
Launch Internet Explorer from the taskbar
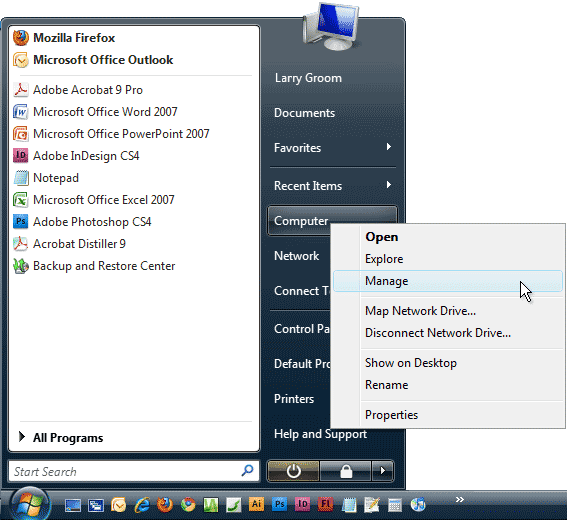(x=142, y=505)
